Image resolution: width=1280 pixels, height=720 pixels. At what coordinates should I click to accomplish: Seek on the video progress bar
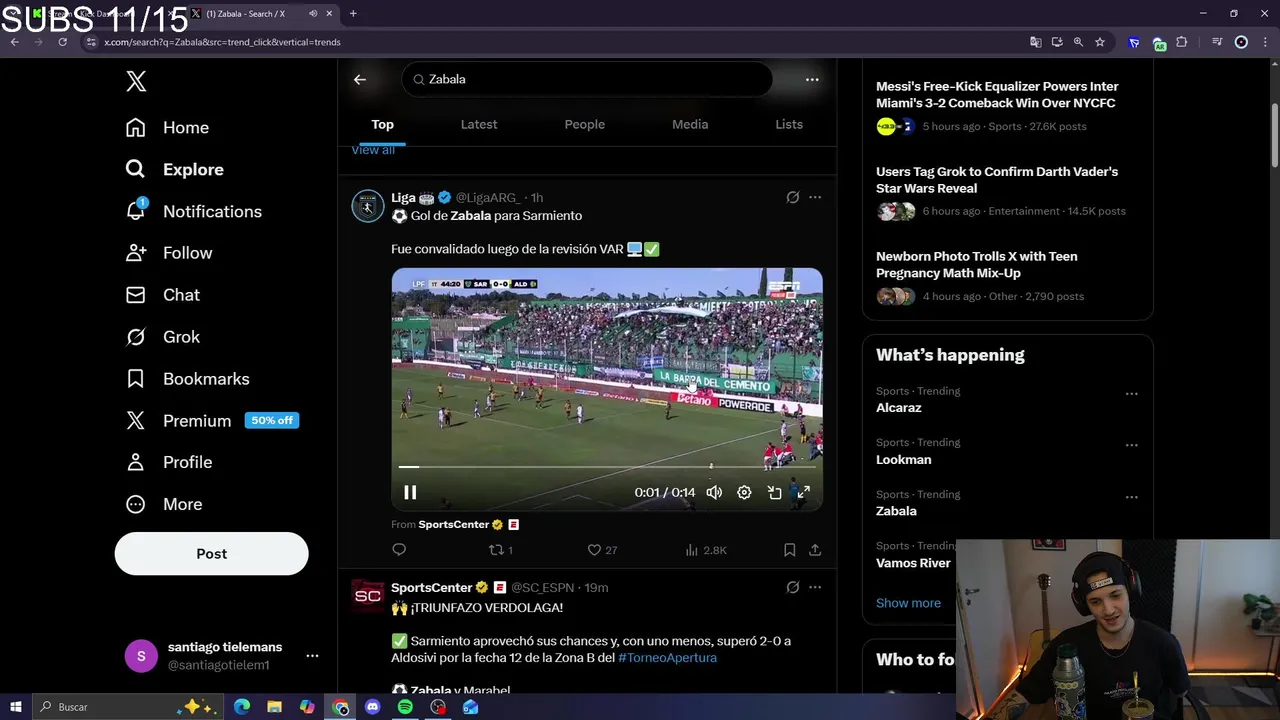(x=607, y=467)
